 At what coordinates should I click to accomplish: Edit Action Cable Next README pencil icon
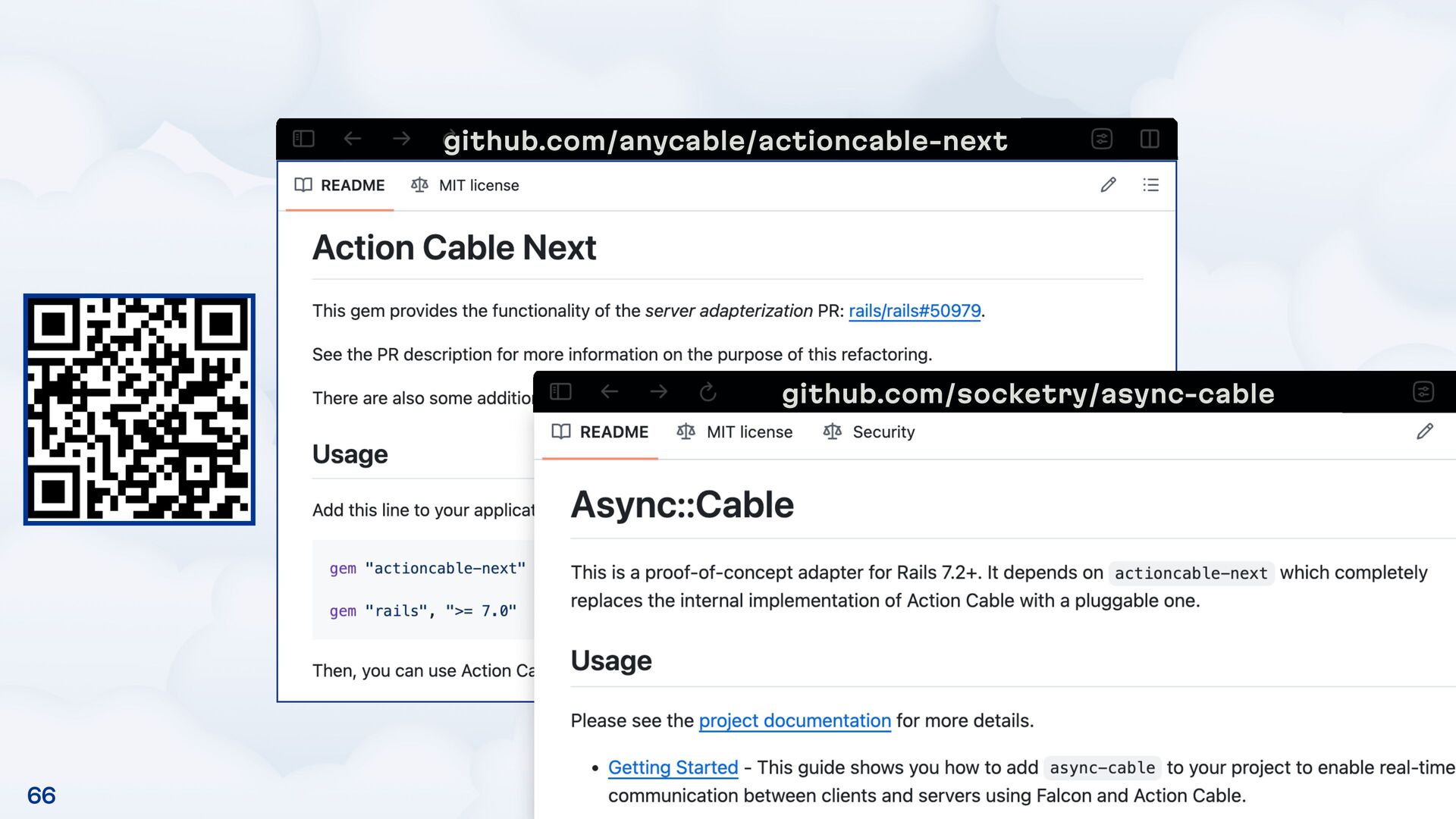tap(1108, 185)
